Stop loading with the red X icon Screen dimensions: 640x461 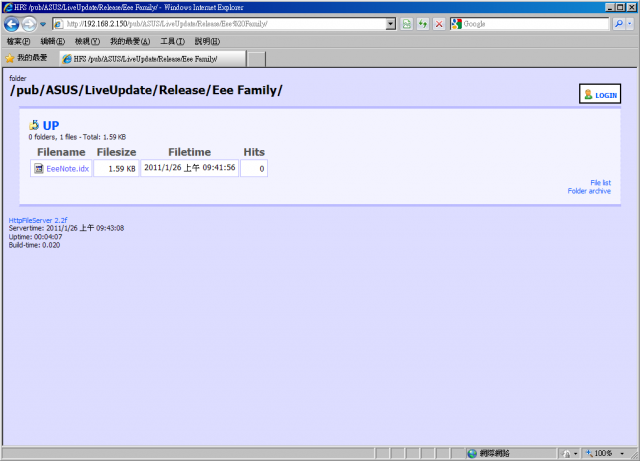click(439, 24)
